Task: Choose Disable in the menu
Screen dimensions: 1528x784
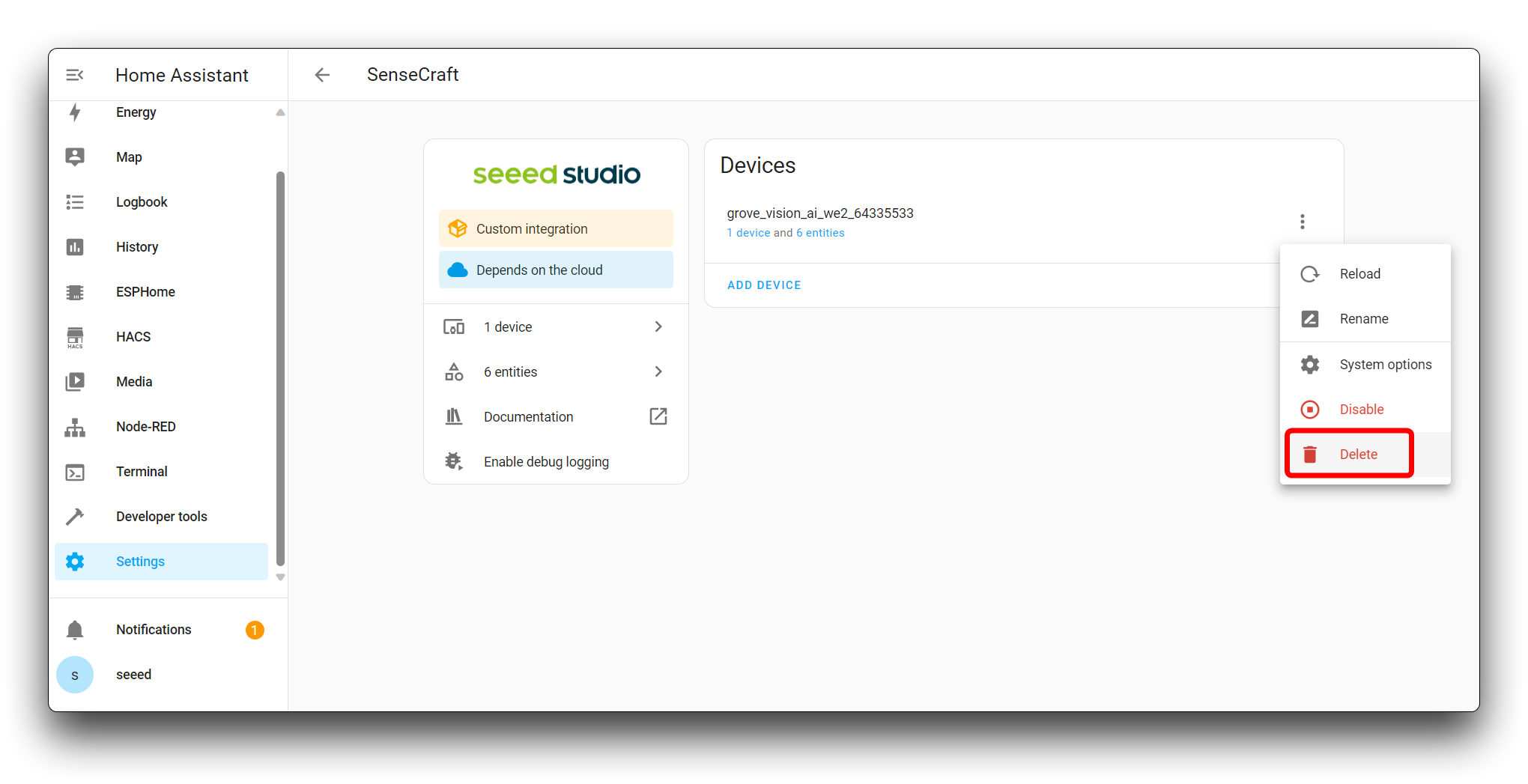Action: pyautogui.click(x=1365, y=410)
